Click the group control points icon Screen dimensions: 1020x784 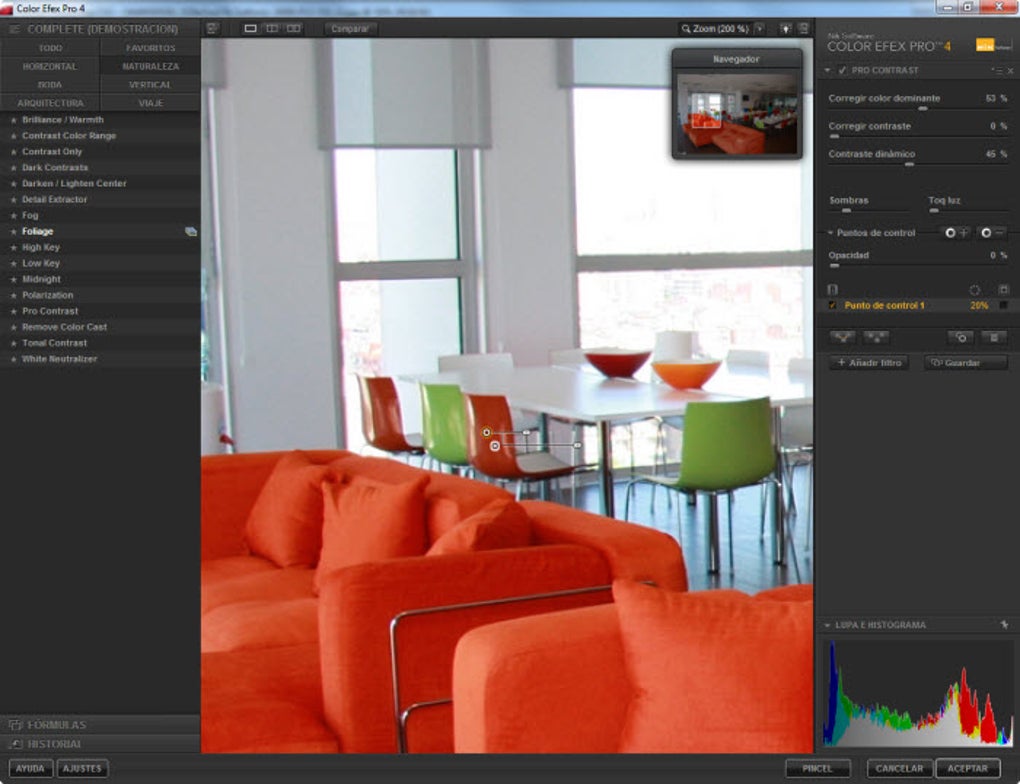coord(843,337)
